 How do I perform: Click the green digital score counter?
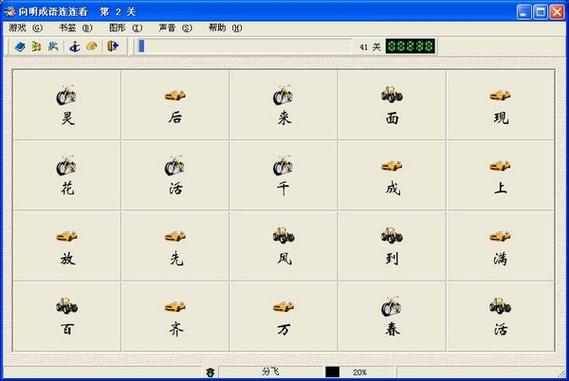click(410, 46)
